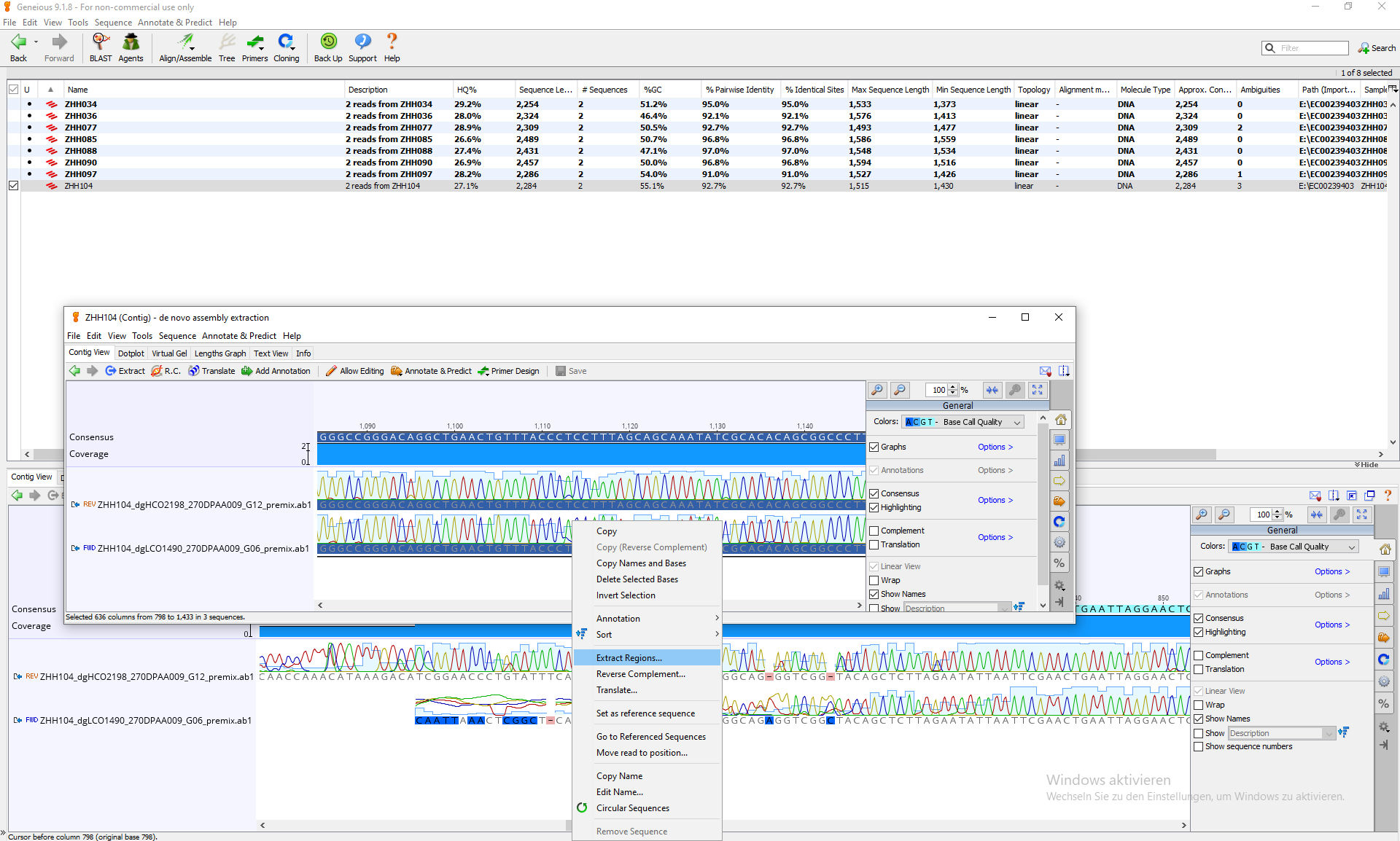
Task: Click Add Annotation in contig window
Action: pos(276,371)
